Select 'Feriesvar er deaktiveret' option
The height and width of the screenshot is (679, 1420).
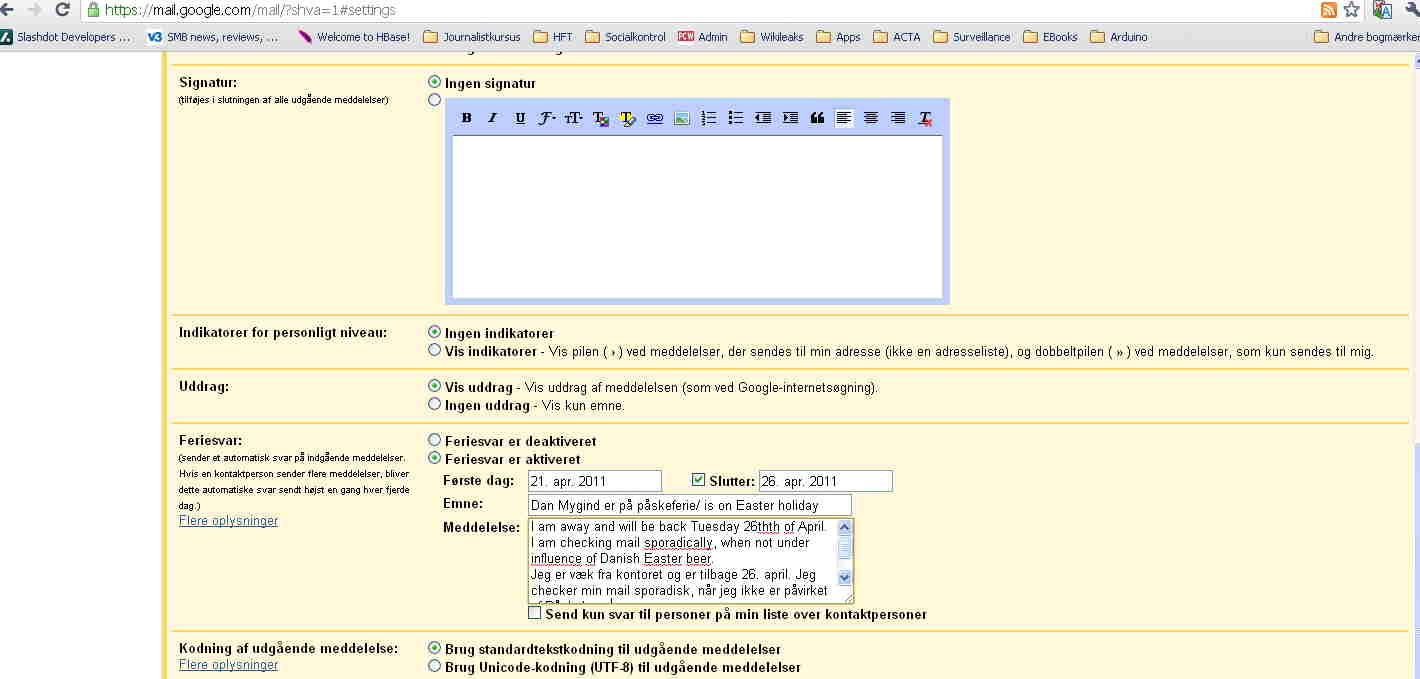(x=434, y=440)
